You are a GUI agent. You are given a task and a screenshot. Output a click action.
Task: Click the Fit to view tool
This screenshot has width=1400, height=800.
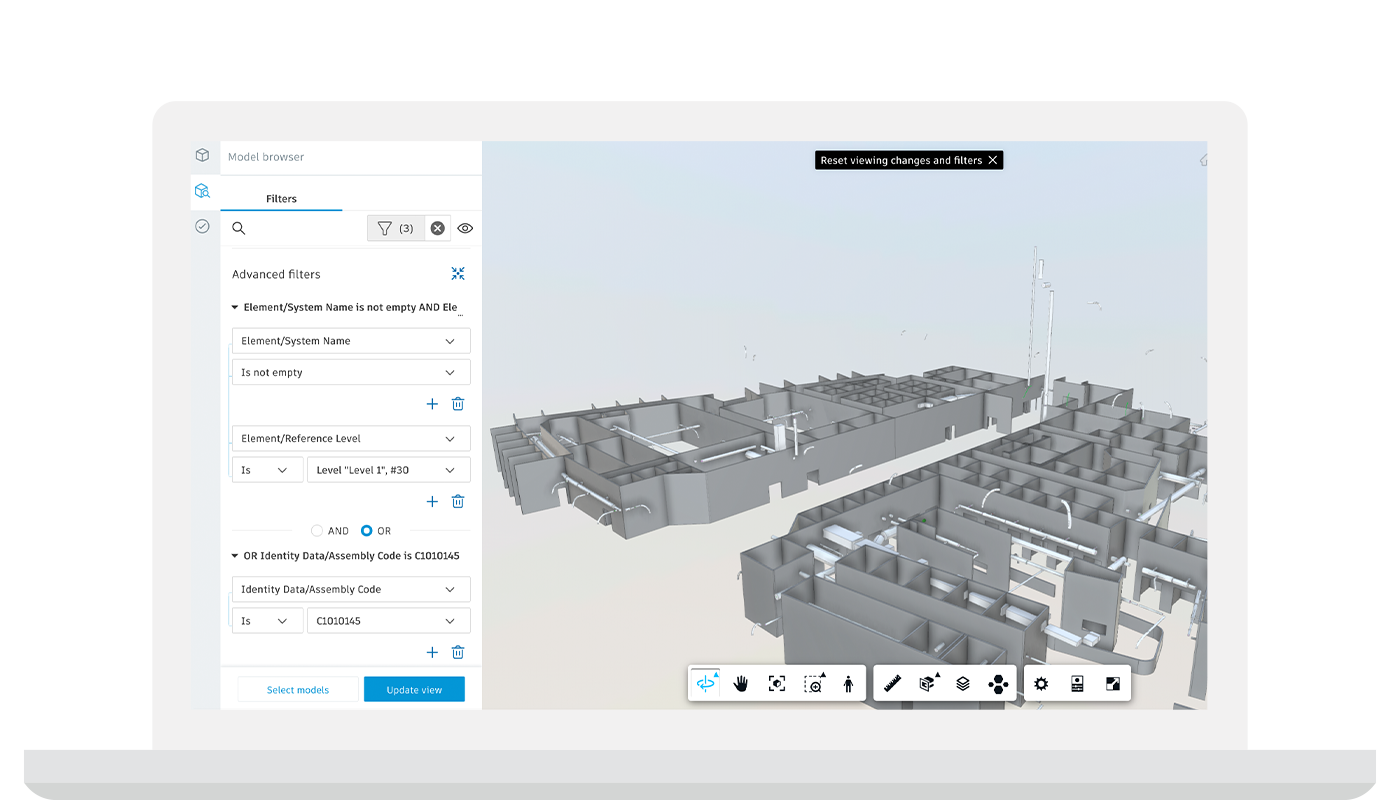pyautogui.click(x=777, y=683)
